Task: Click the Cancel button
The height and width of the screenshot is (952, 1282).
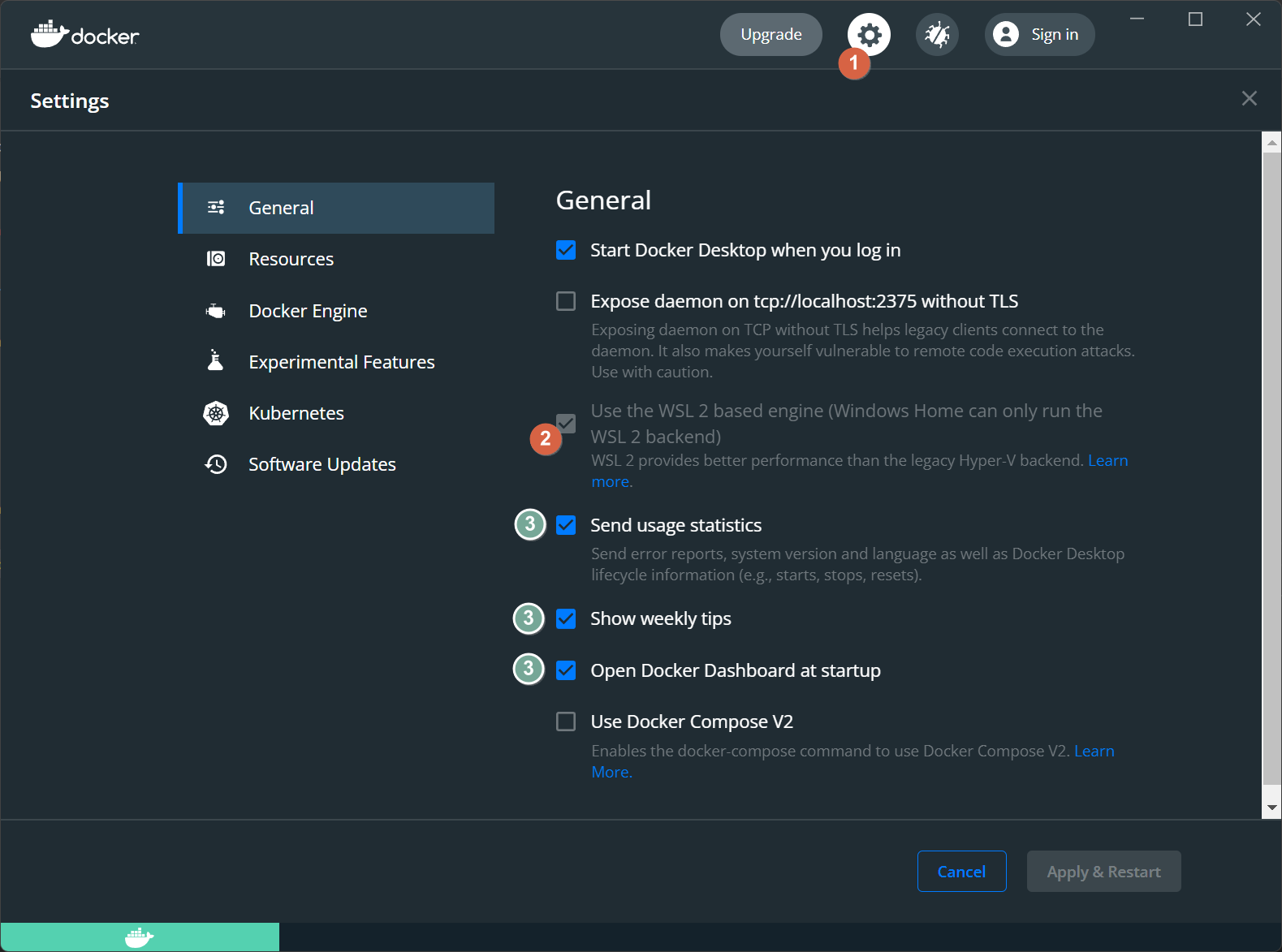Action: 962,872
